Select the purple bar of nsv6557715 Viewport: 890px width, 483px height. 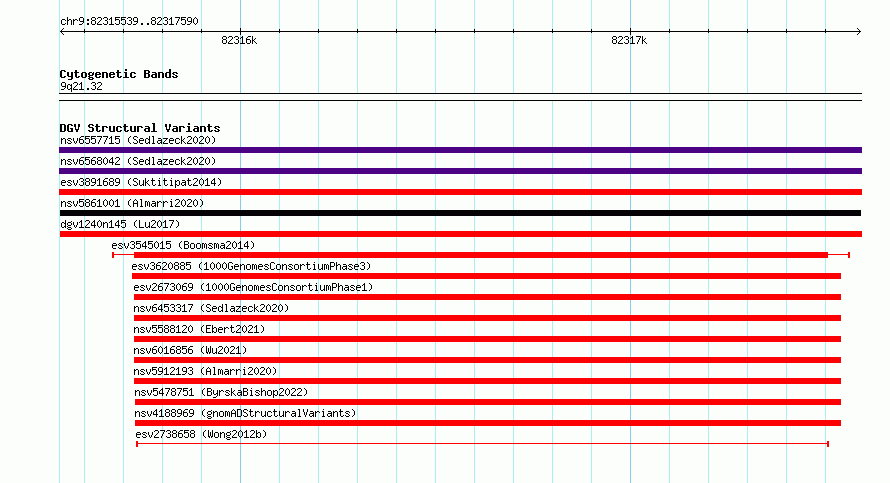click(x=460, y=150)
